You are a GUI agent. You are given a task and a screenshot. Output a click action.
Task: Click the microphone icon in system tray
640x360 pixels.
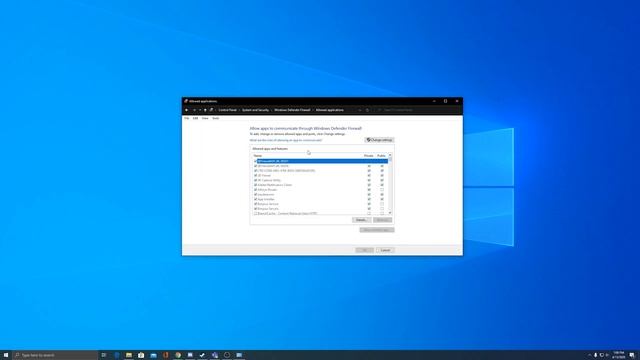(x=596, y=355)
